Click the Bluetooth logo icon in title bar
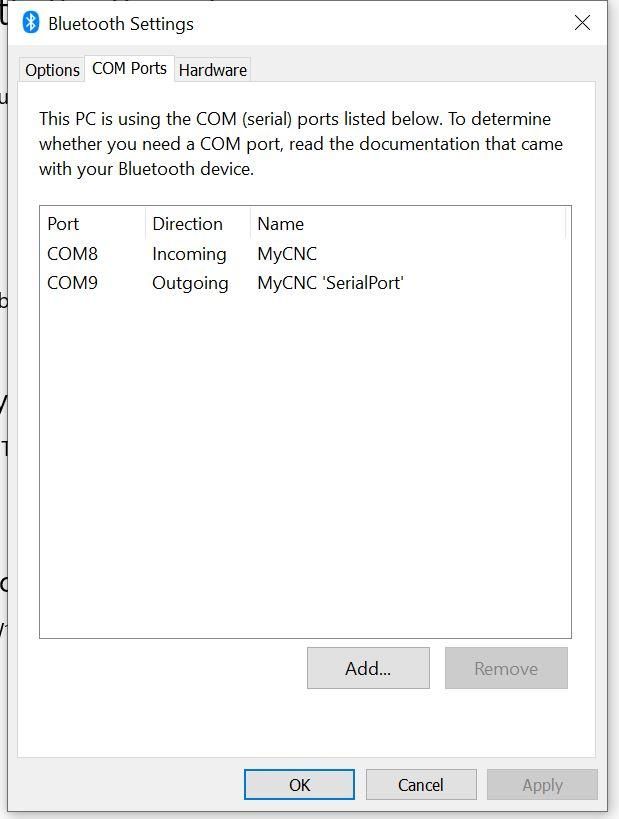 (31, 22)
